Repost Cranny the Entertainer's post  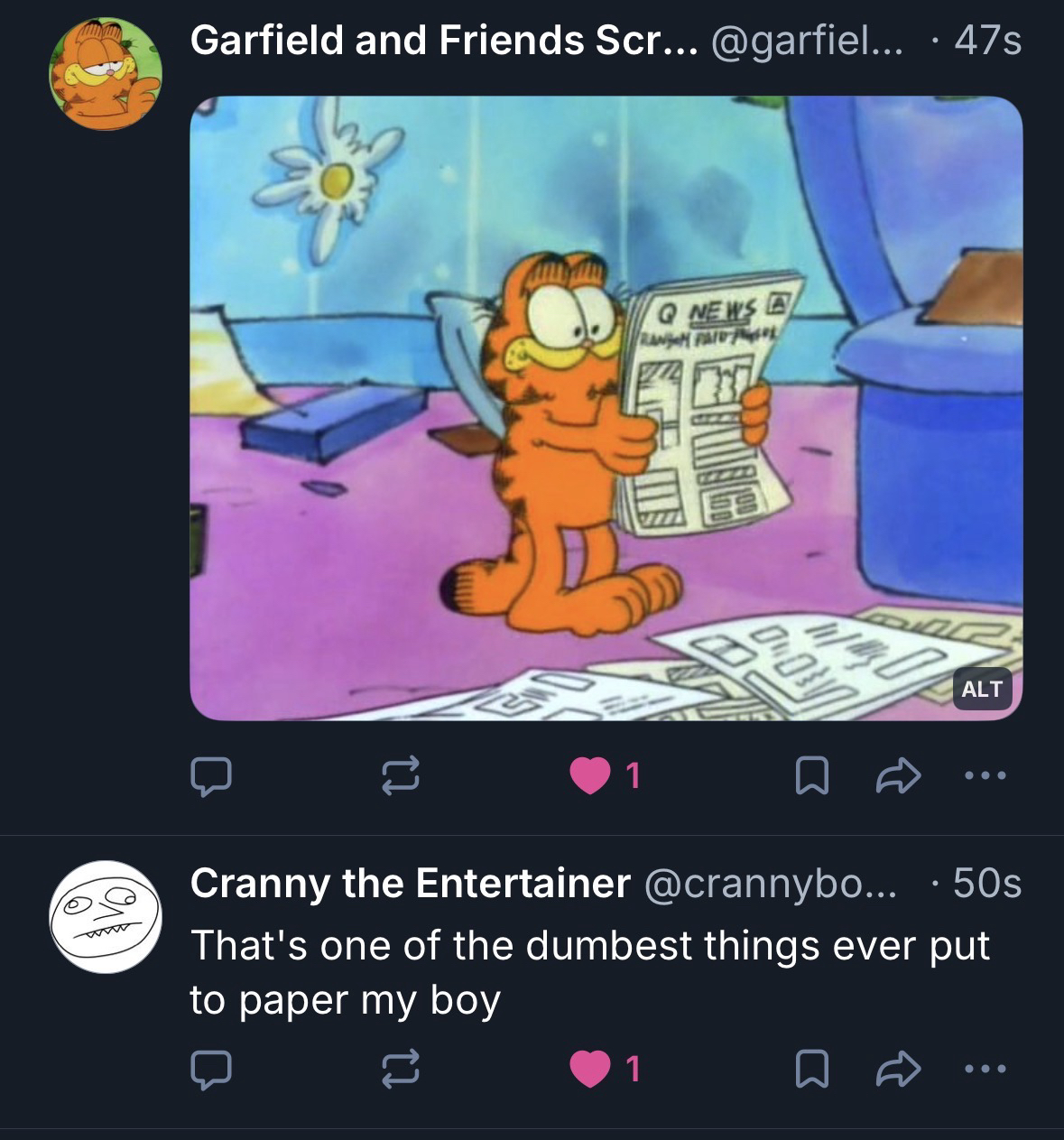(x=401, y=1069)
